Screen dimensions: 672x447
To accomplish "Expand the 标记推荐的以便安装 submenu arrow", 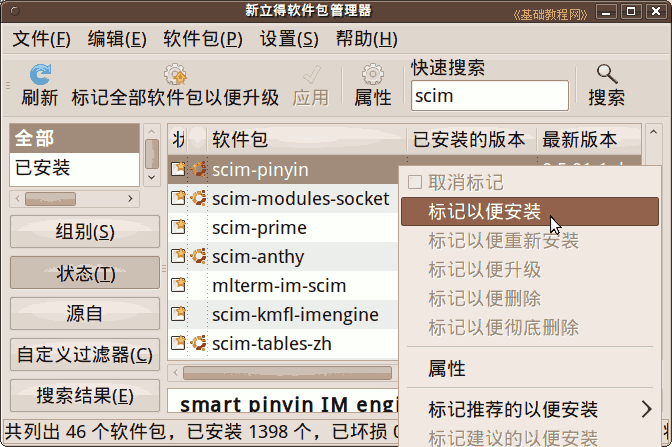I will click(647, 409).
